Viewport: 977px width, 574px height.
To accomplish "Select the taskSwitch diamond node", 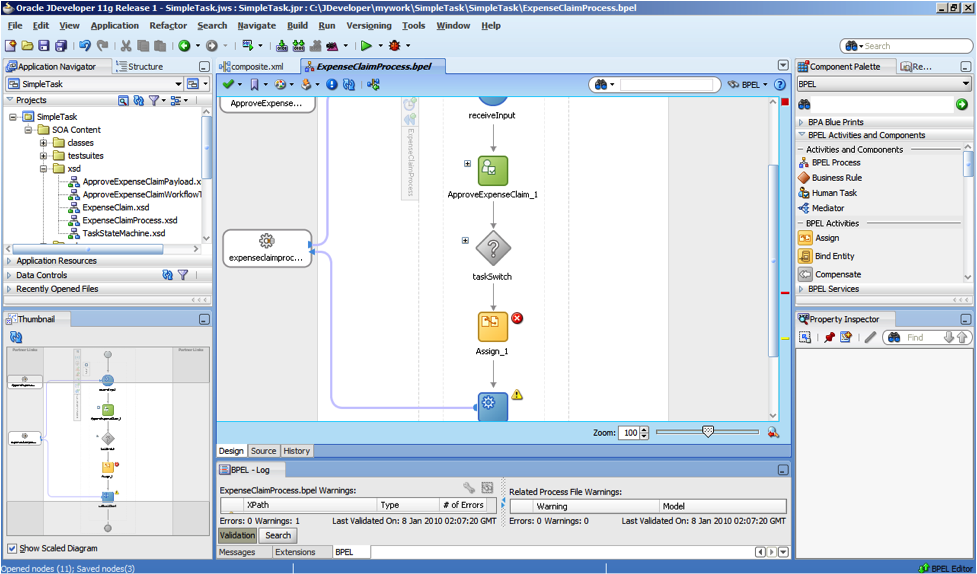I will (492, 249).
